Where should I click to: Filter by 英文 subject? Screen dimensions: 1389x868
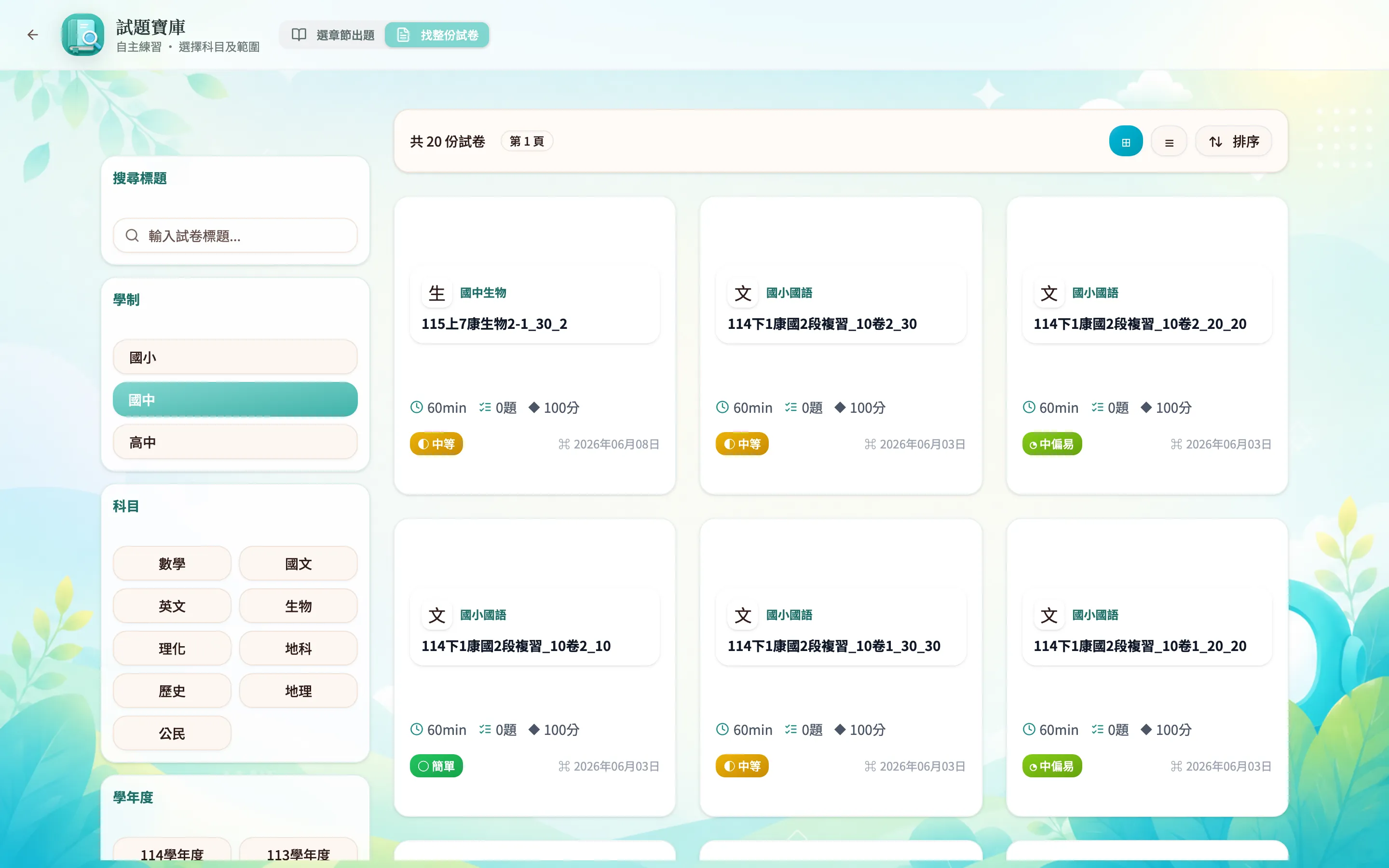click(x=172, y=606)
